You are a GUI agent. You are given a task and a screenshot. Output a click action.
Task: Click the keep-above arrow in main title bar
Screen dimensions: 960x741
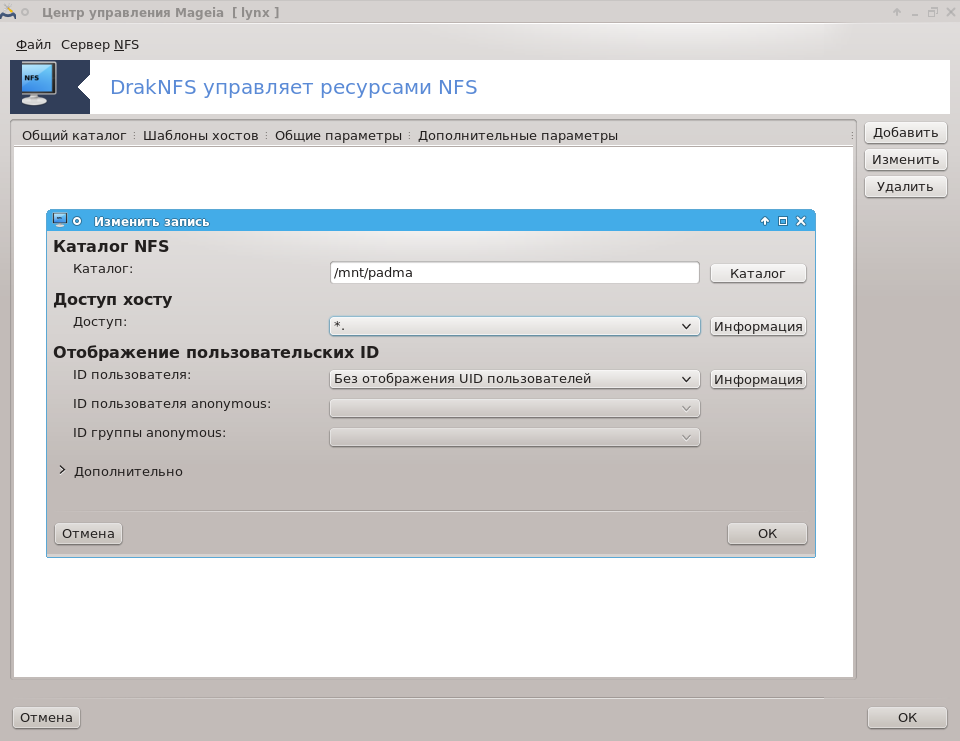coord(897,12)
